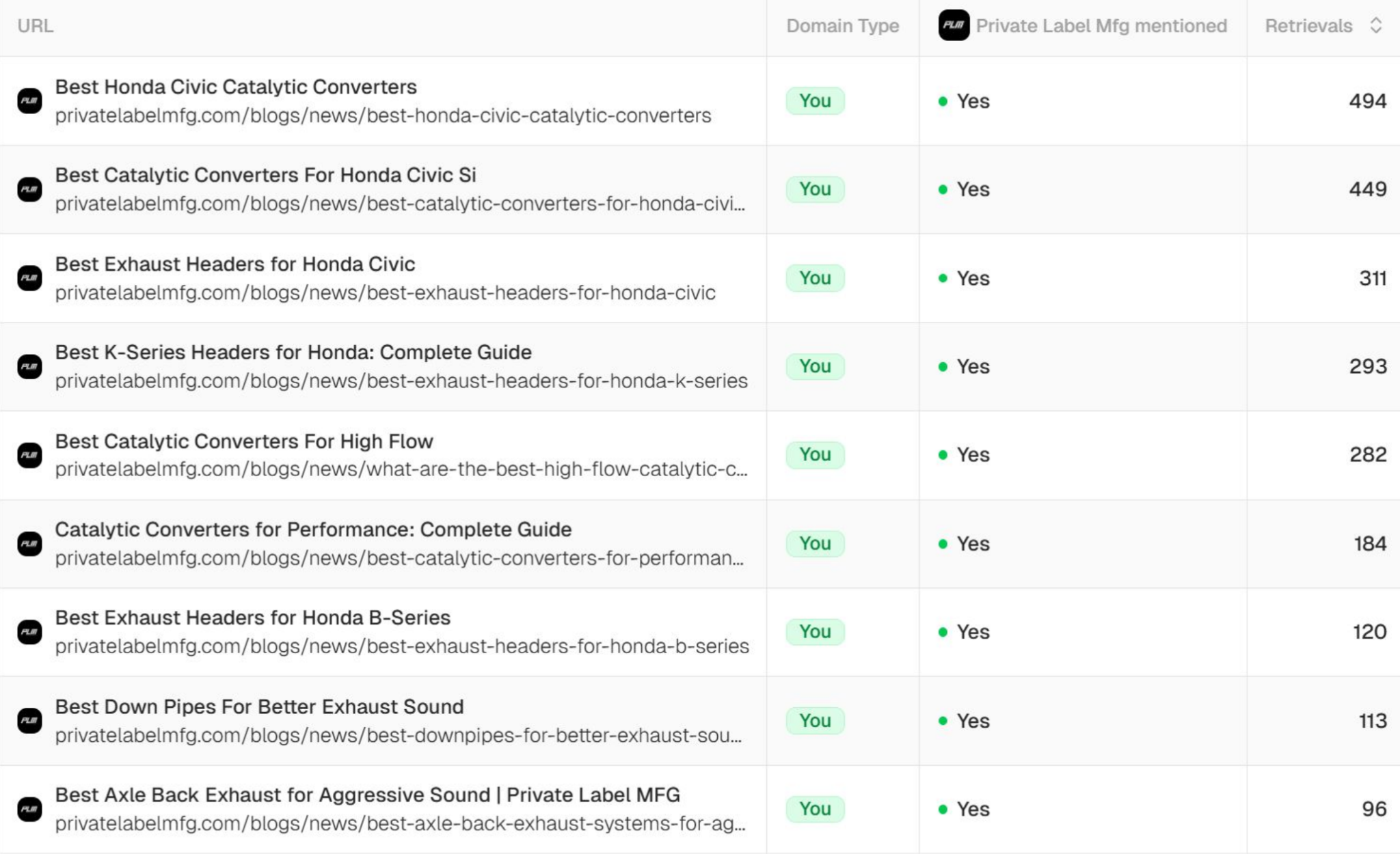1400x854 pixels.
Task: Click Private Label Mfg logo in column header
Action: (954, 26)
